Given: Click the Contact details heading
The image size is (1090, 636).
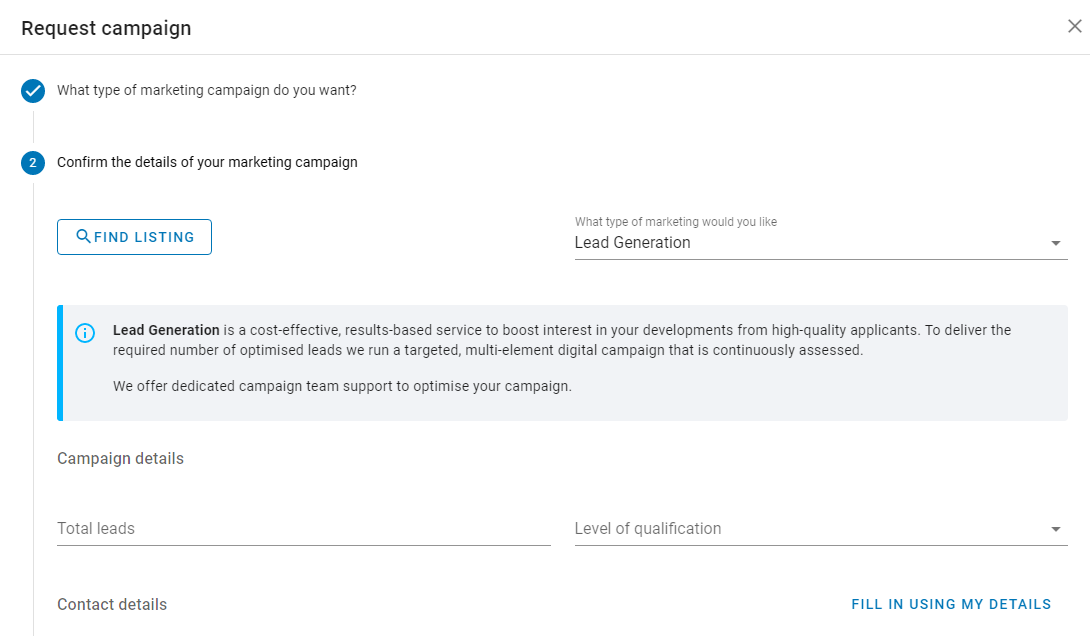Looking at the screenshot, I should [112, 605].
